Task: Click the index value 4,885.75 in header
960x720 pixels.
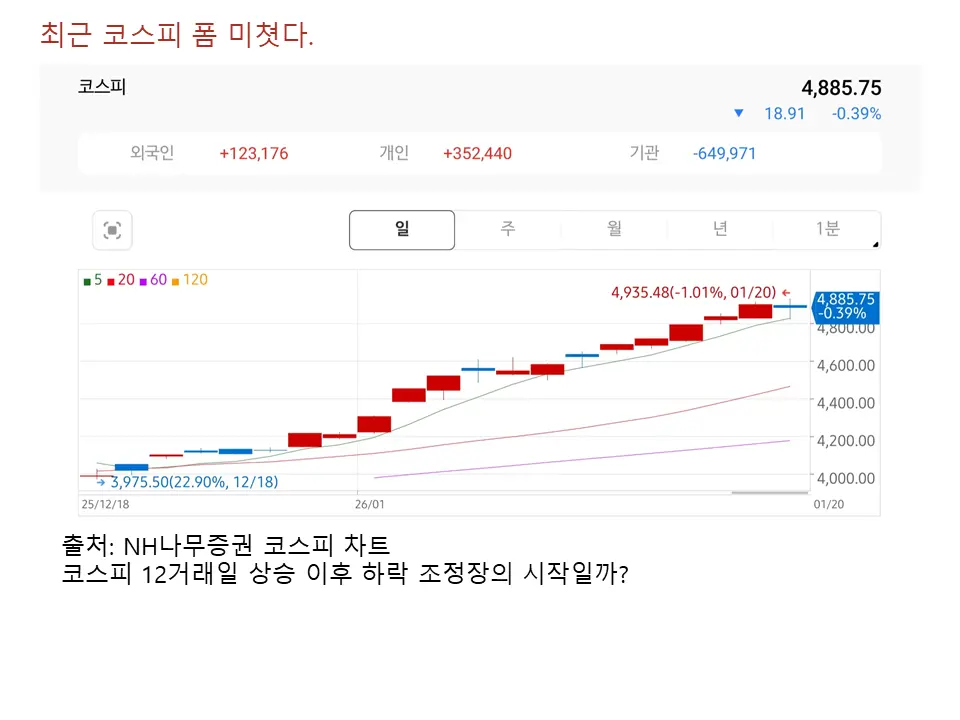Action: pyautogui.click(x=841, y=88)
